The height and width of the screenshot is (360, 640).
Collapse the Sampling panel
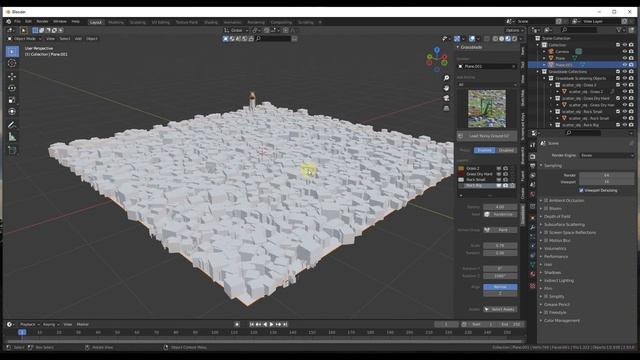(x=553, y=166)
